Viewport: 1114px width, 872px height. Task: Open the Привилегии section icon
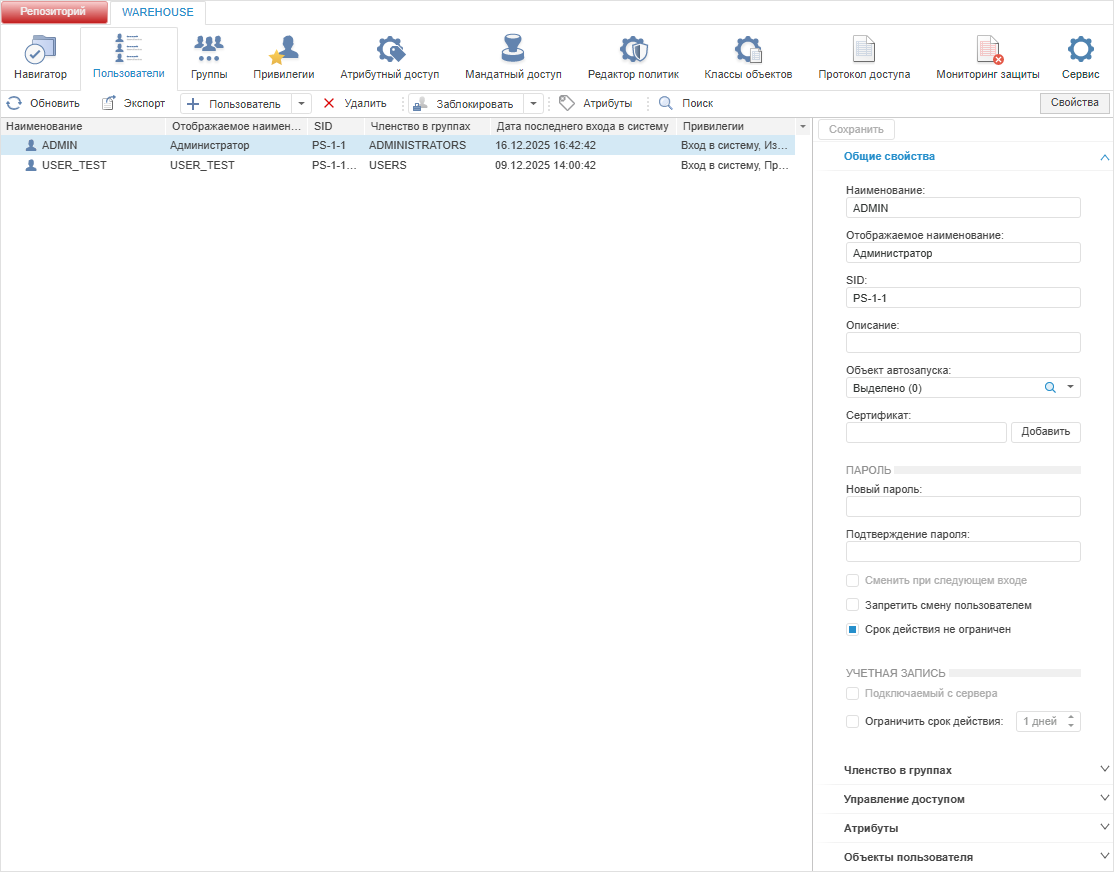[x=283, y=50]
